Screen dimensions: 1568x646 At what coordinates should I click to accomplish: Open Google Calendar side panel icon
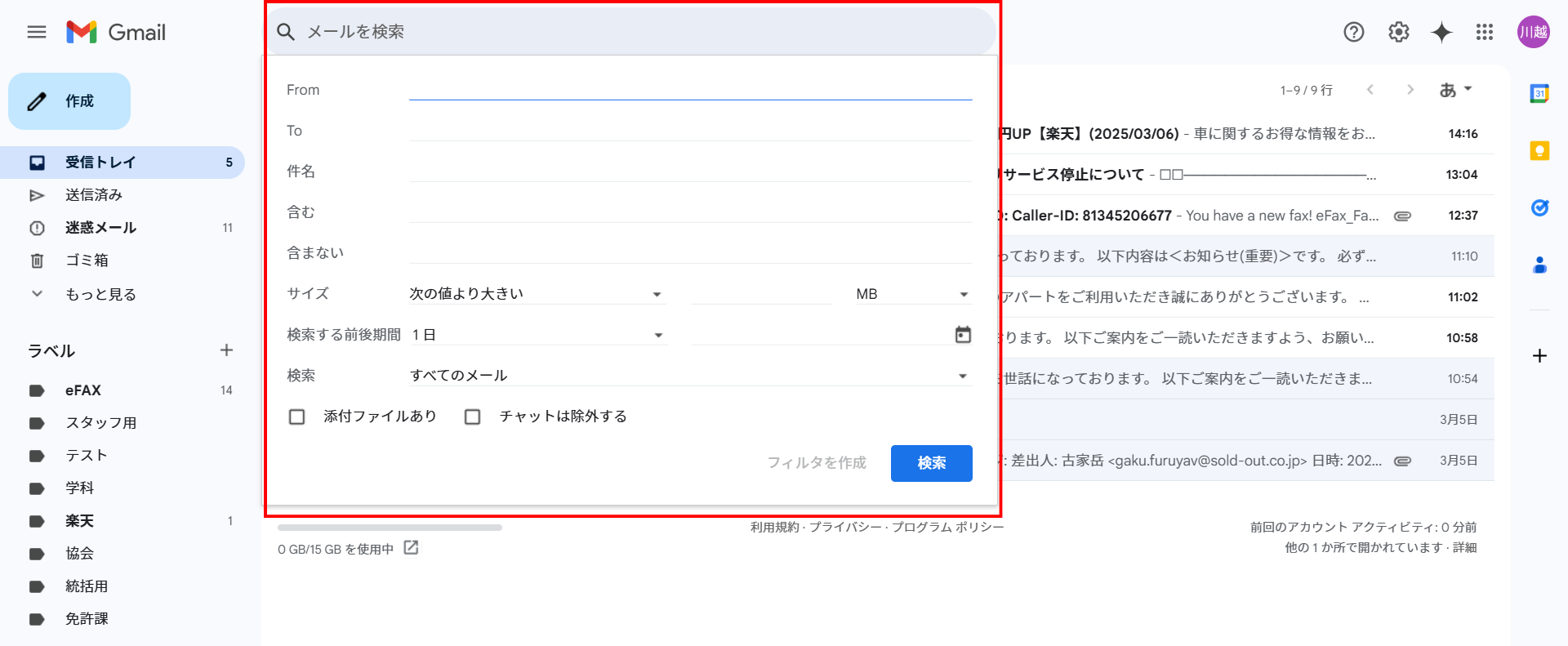point(1539,93)
